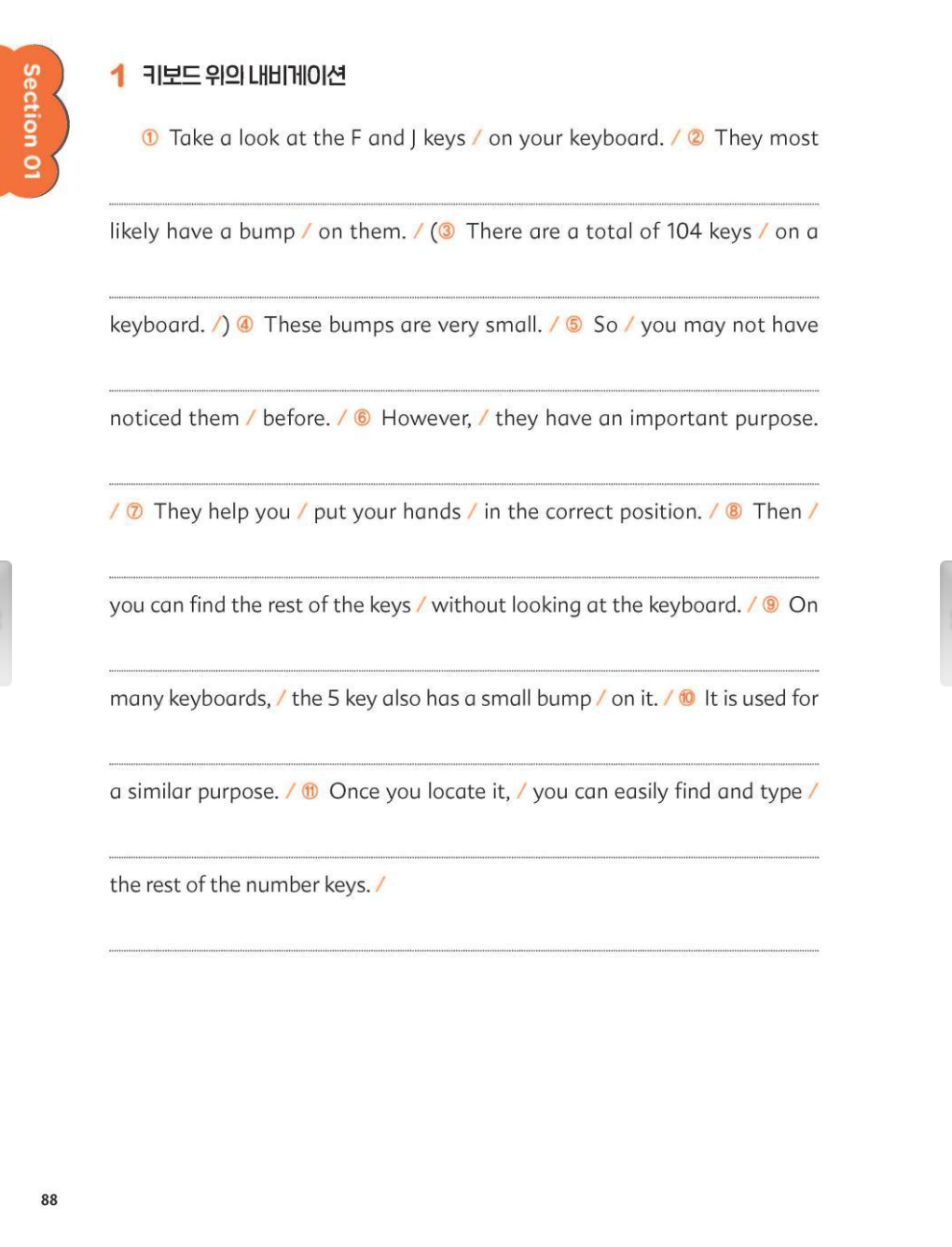Click circled number 4 before 'These bumps'

pyautogui.click(x=245, y=325)
